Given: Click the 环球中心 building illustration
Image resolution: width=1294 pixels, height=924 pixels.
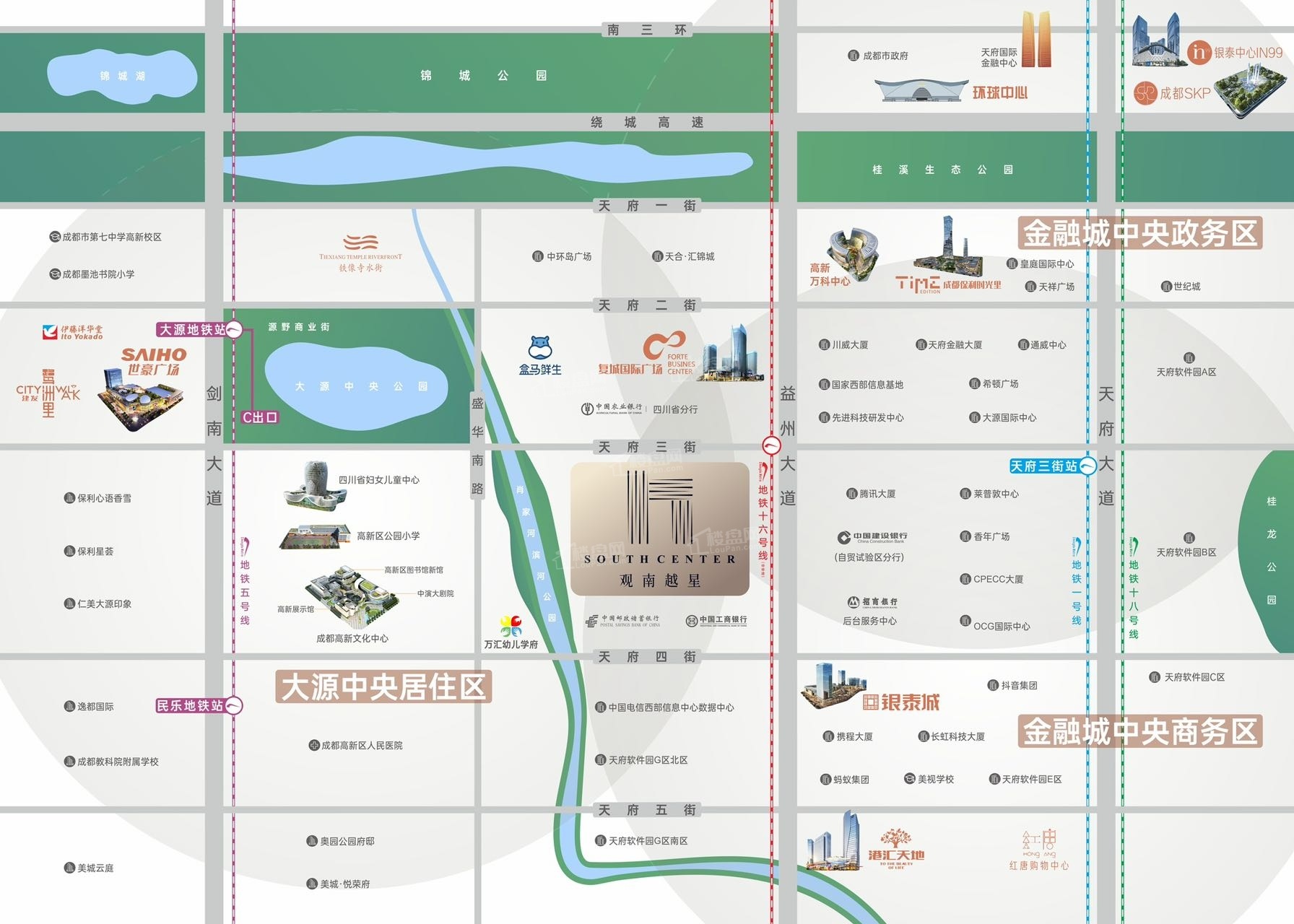Looking at the screenshot, I should click(921, 91).
